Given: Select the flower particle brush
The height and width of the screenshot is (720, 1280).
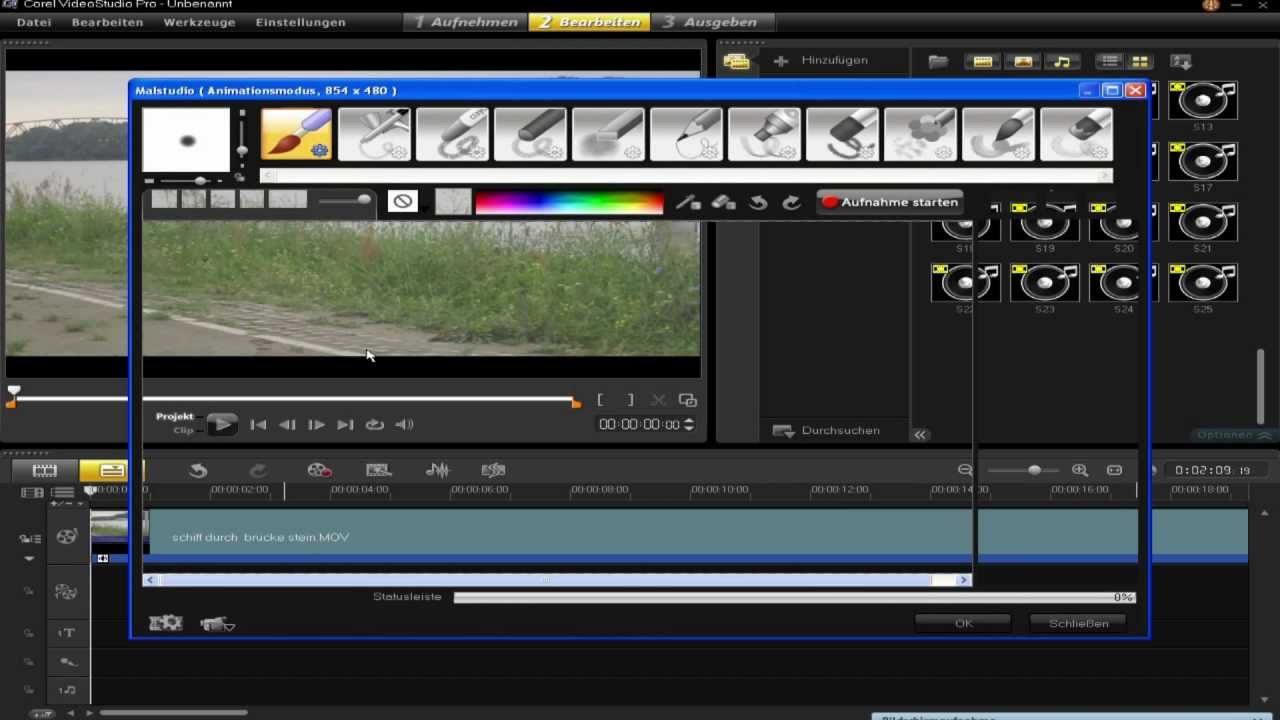Looking at the screenshot, I should click(x=920, y=134).
